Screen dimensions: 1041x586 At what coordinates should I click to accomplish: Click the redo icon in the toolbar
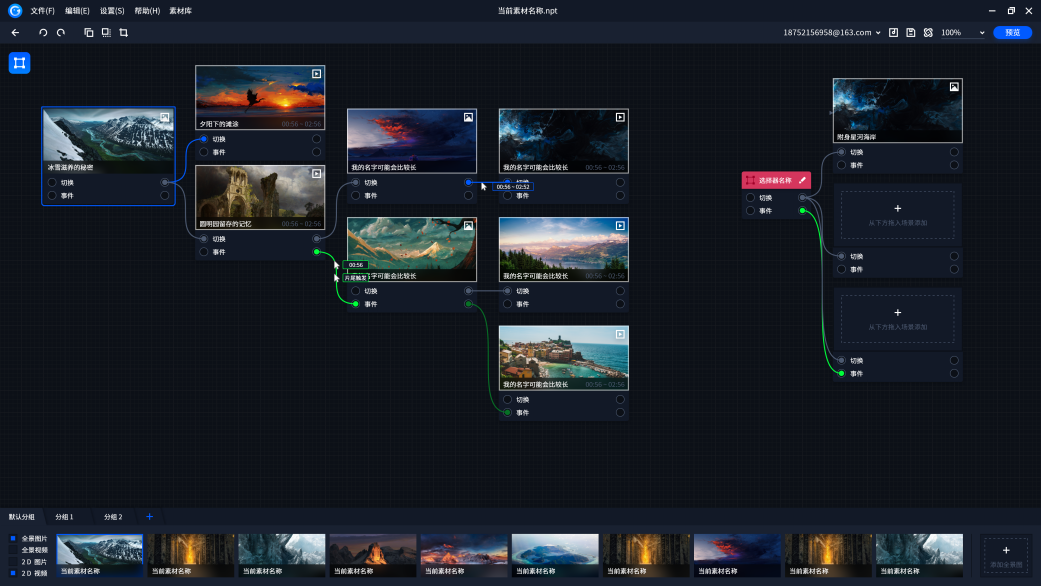click(60, 32)
